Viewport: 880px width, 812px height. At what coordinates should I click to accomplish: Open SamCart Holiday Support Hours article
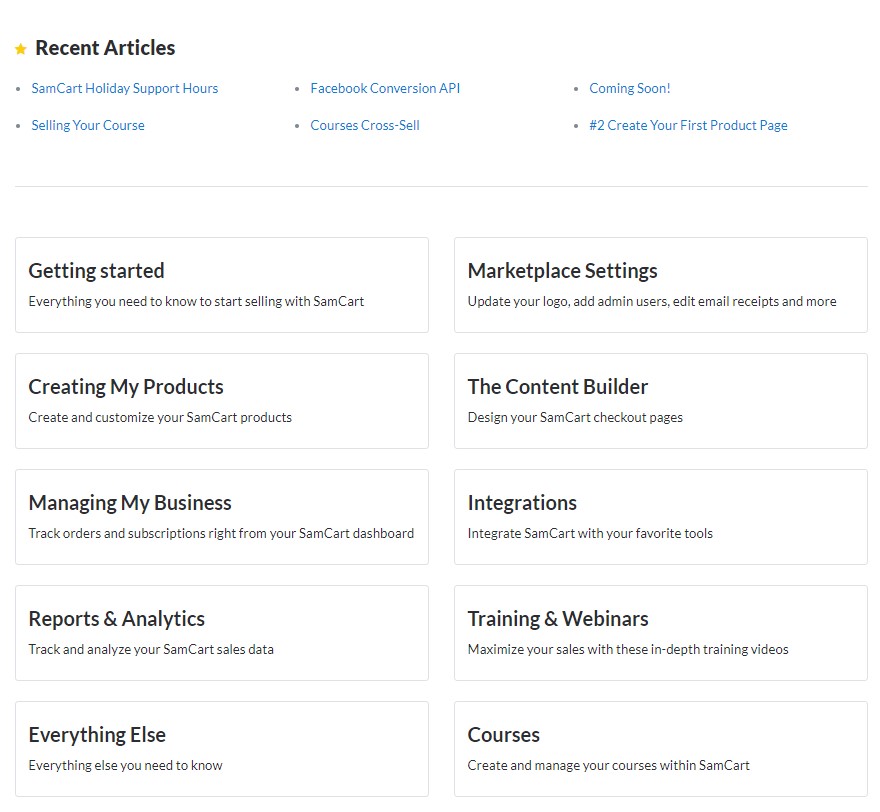pos(124,88)
